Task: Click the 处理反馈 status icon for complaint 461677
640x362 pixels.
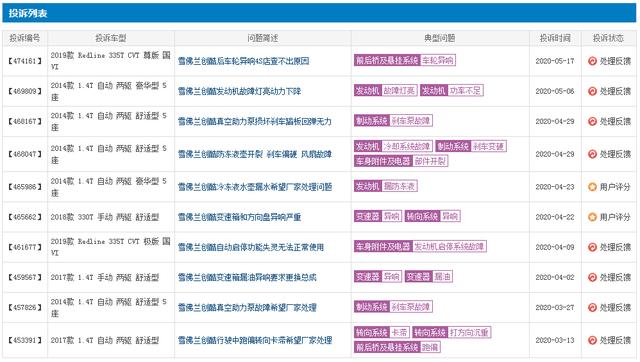Action: coord(592,247)
